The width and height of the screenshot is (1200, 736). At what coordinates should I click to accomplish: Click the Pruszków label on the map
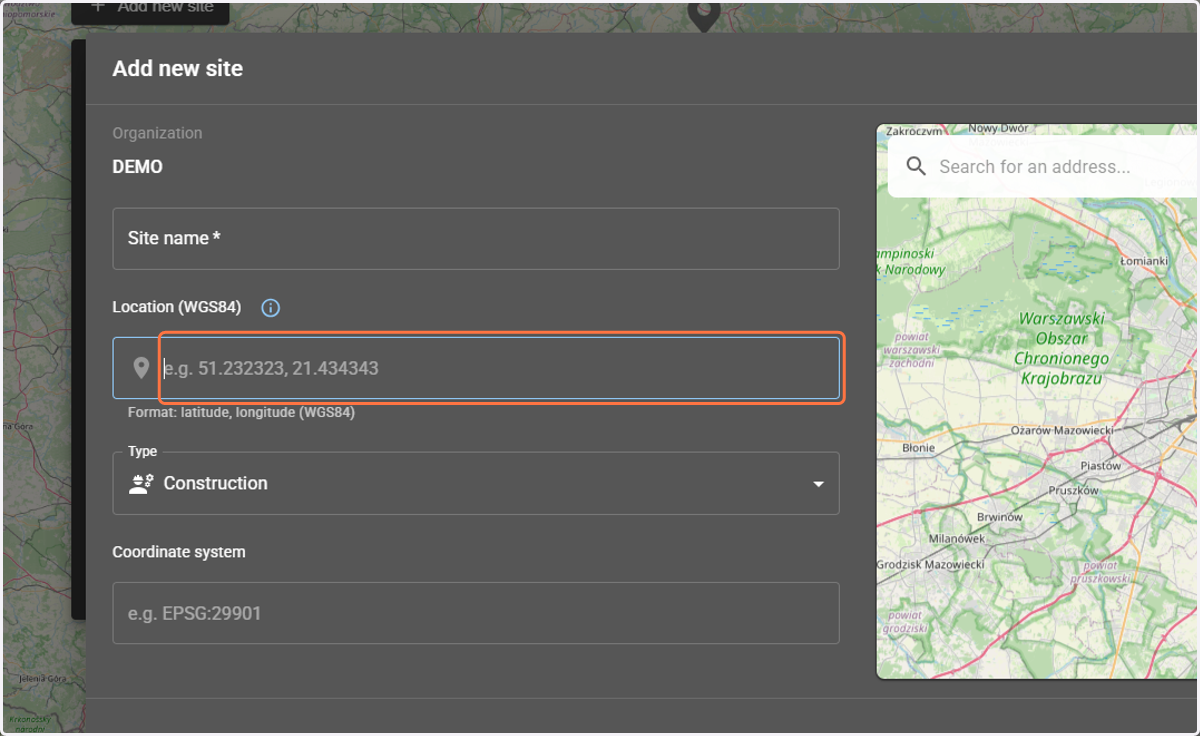pos(1073,490)
